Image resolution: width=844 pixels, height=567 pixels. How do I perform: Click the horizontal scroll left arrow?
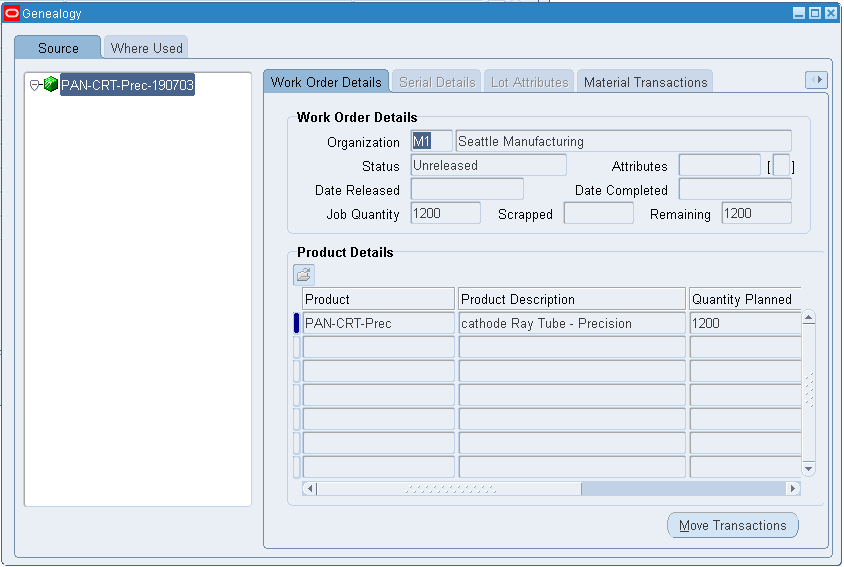[x=310, y=488]
